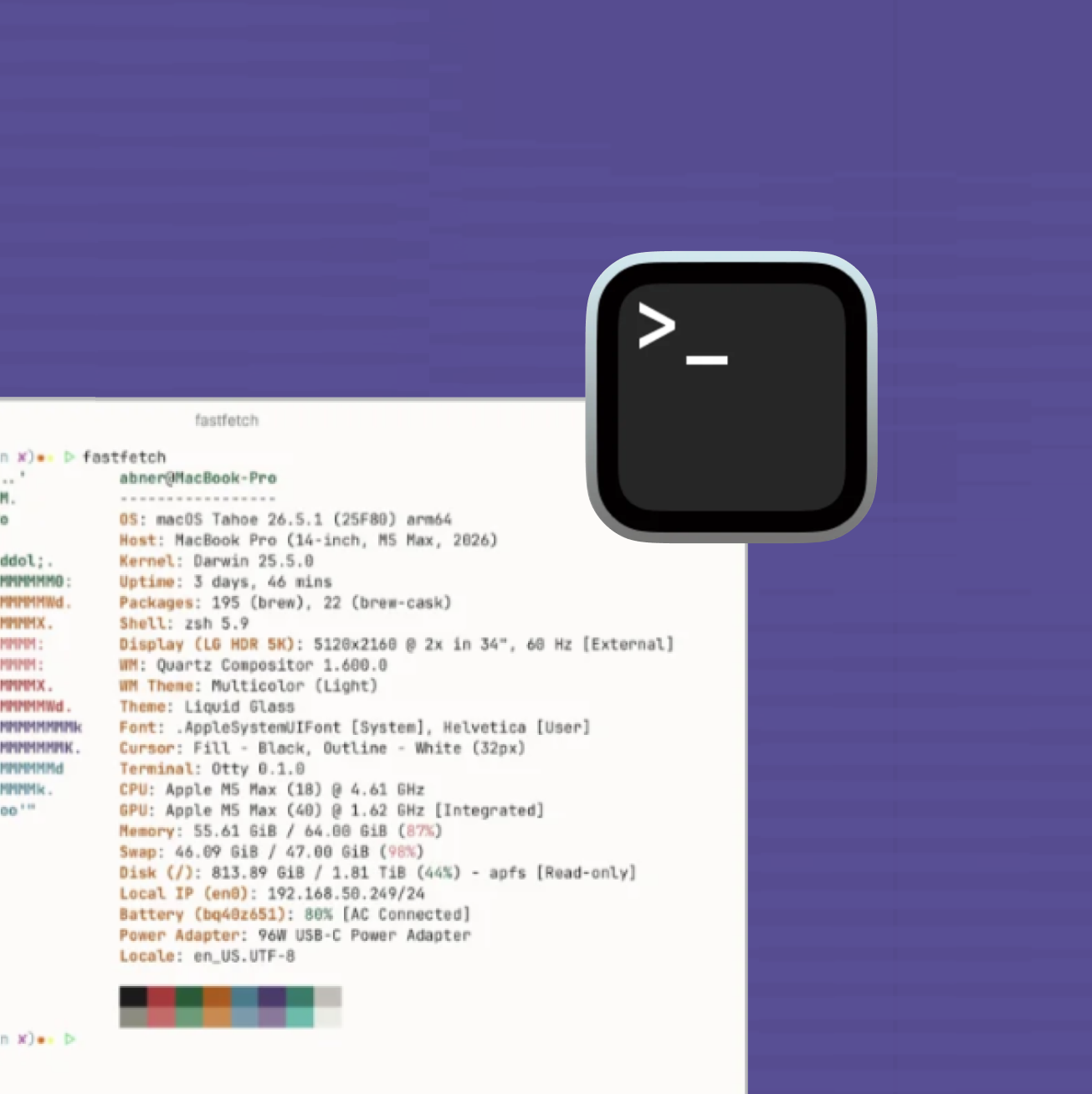This screenshot has width=1092, height=1094.
Task: Select the Power Adapter 96W line
Action: coord(295,935)
